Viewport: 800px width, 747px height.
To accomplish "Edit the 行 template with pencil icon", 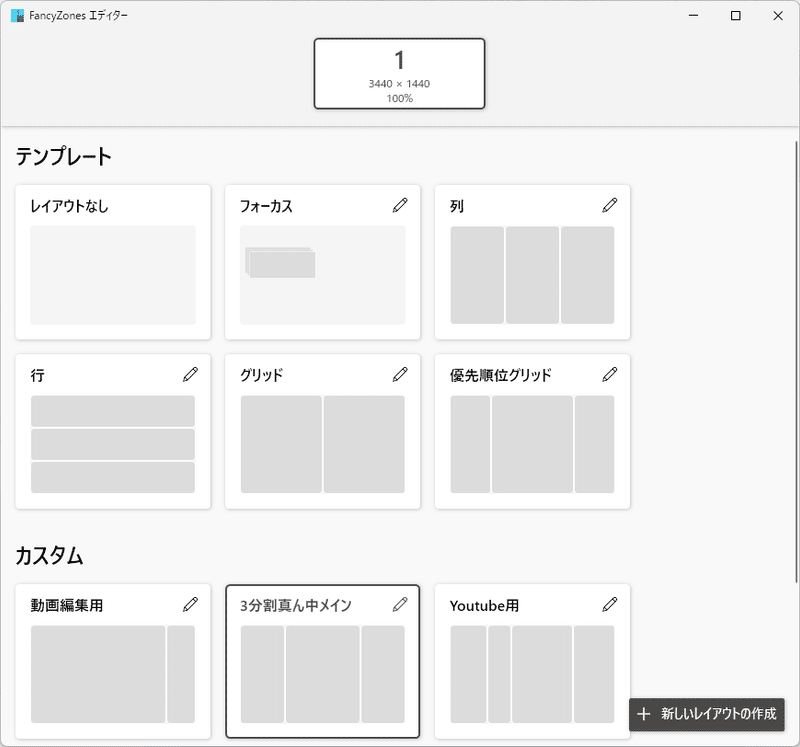I will pos(190,375).
